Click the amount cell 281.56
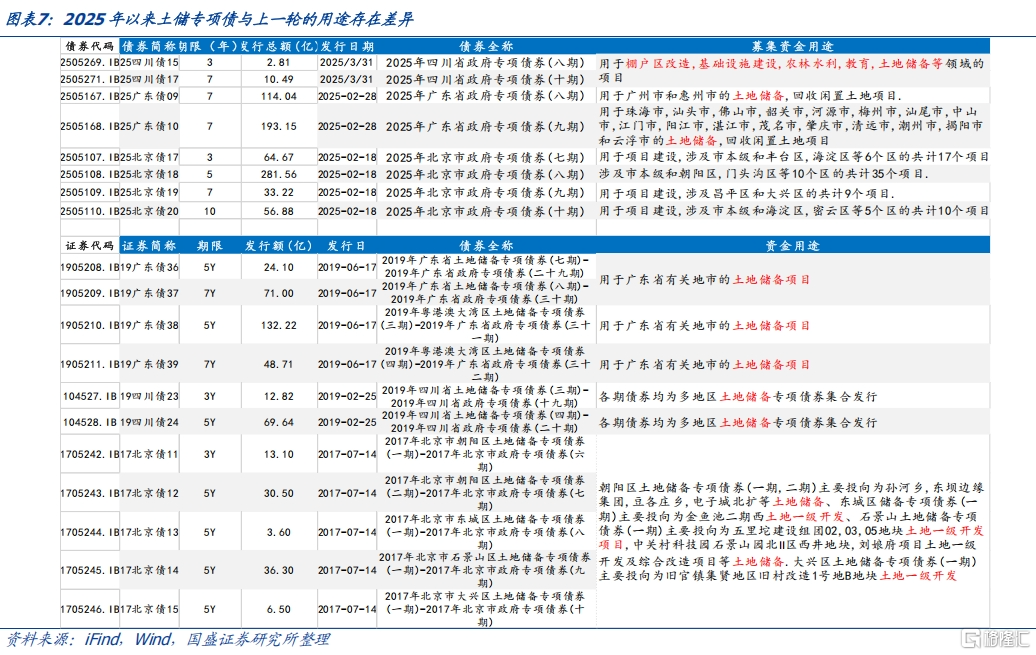The width and height of the screenshot is (1036, 655). pos(279,174)
